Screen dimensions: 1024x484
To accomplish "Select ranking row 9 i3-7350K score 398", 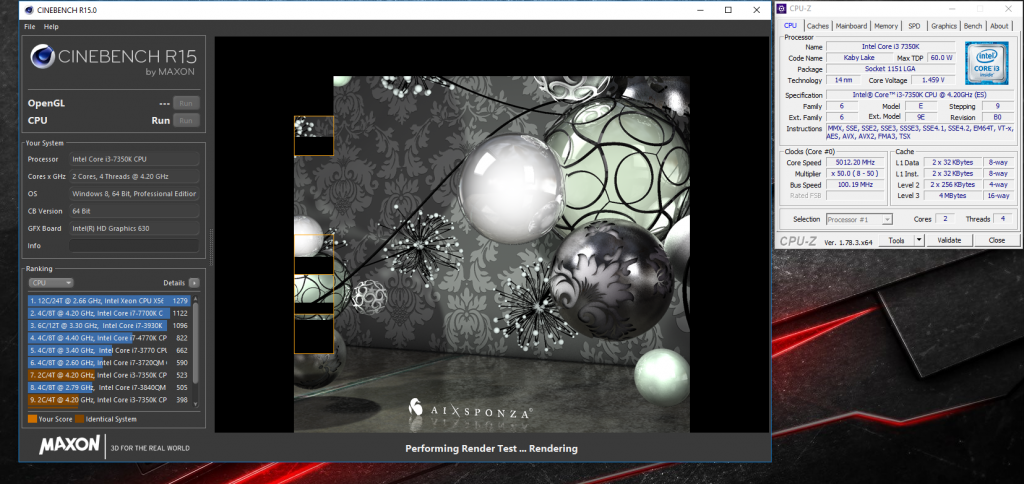I will [x=109, y=400].
